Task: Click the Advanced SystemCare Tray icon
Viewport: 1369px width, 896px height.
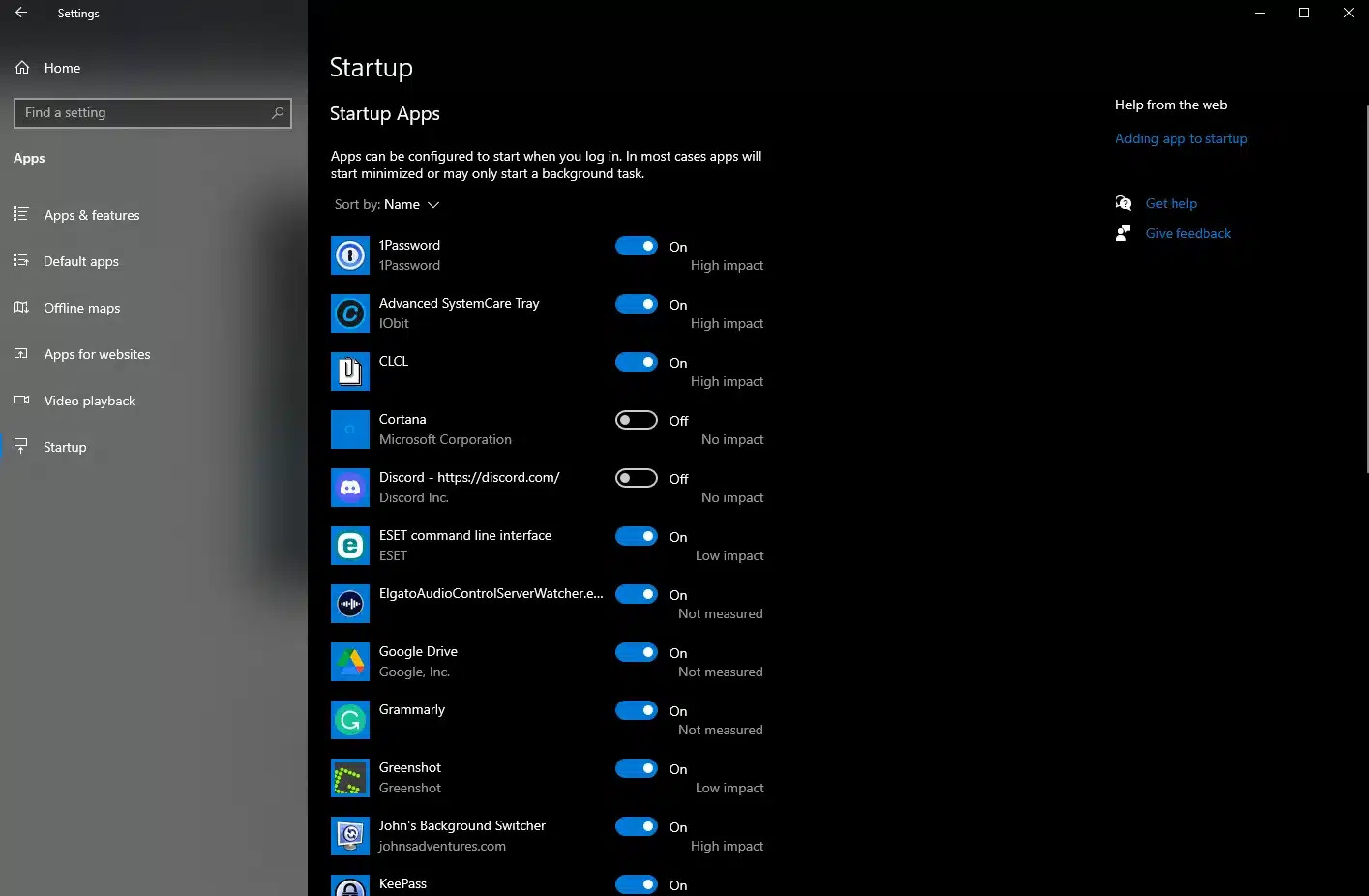Action: point(350,314)
